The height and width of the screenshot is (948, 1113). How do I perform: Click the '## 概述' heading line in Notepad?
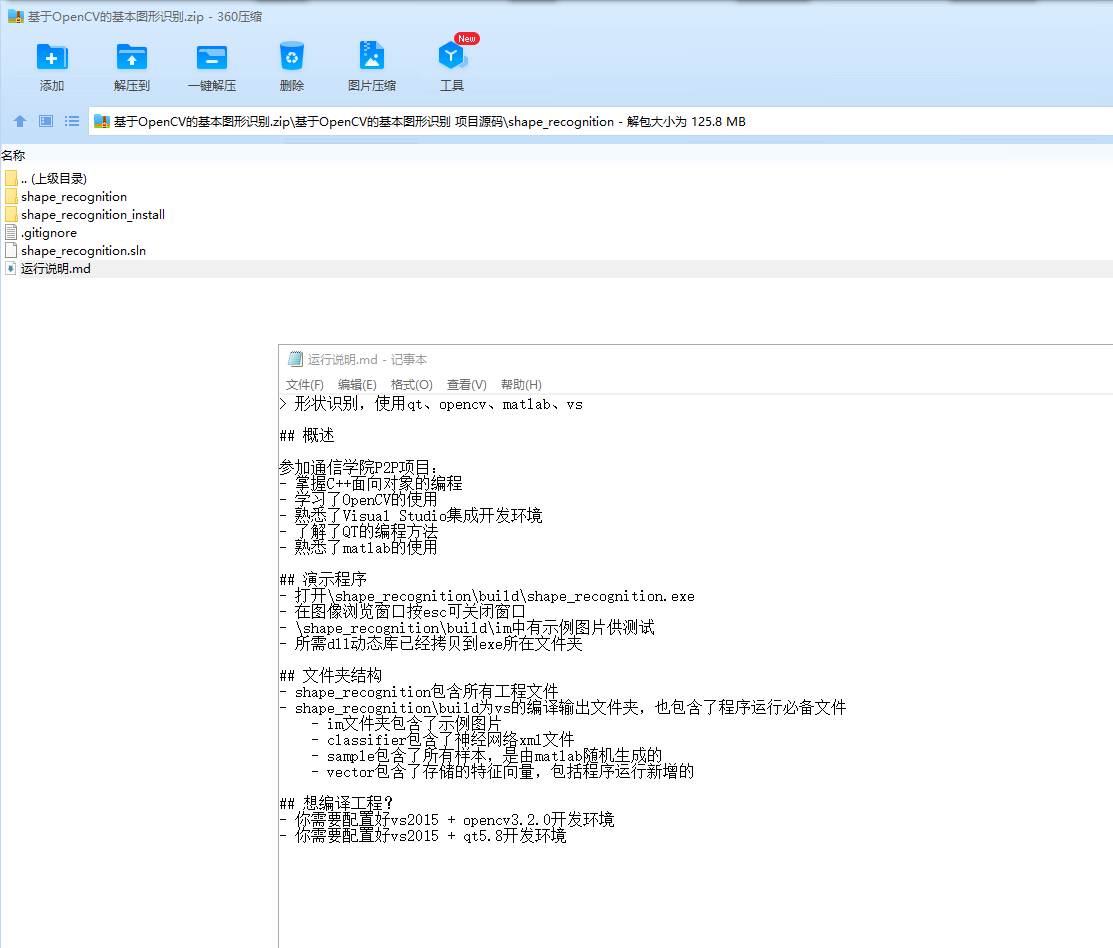307,435
